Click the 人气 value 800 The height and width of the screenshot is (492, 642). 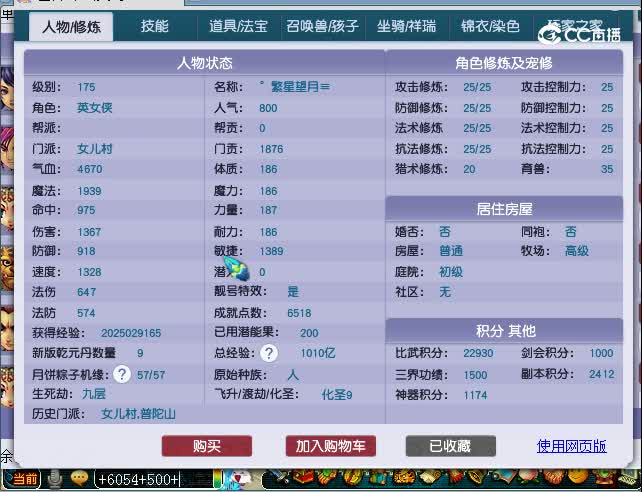[268, 108]
